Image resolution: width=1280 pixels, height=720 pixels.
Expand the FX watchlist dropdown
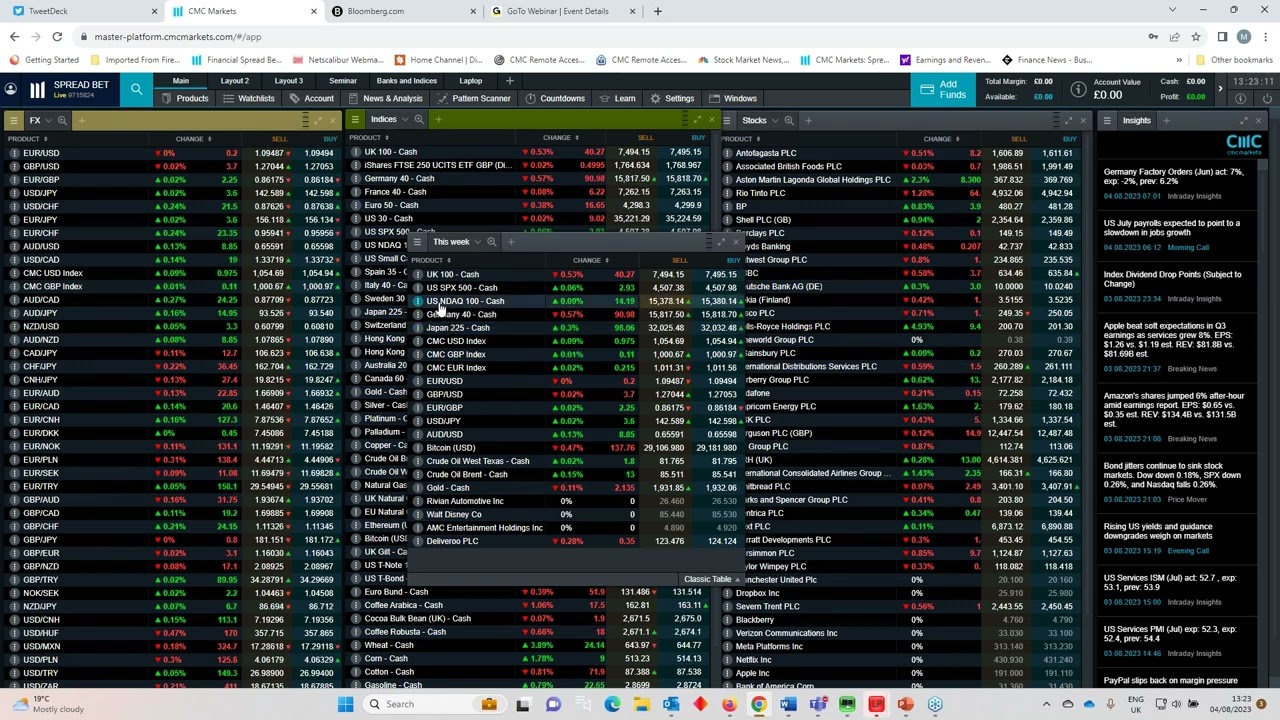pyautogui.click(x=49, y=120)
